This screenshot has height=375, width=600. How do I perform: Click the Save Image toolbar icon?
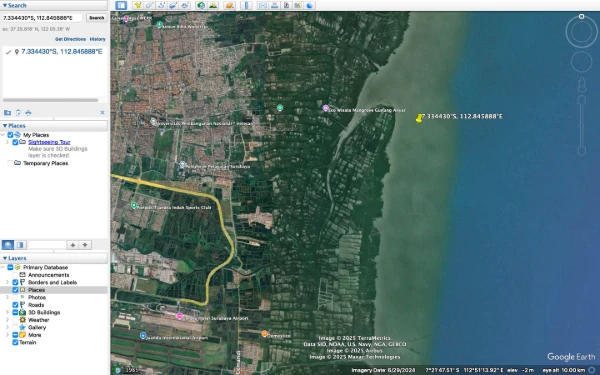point(286,5)
